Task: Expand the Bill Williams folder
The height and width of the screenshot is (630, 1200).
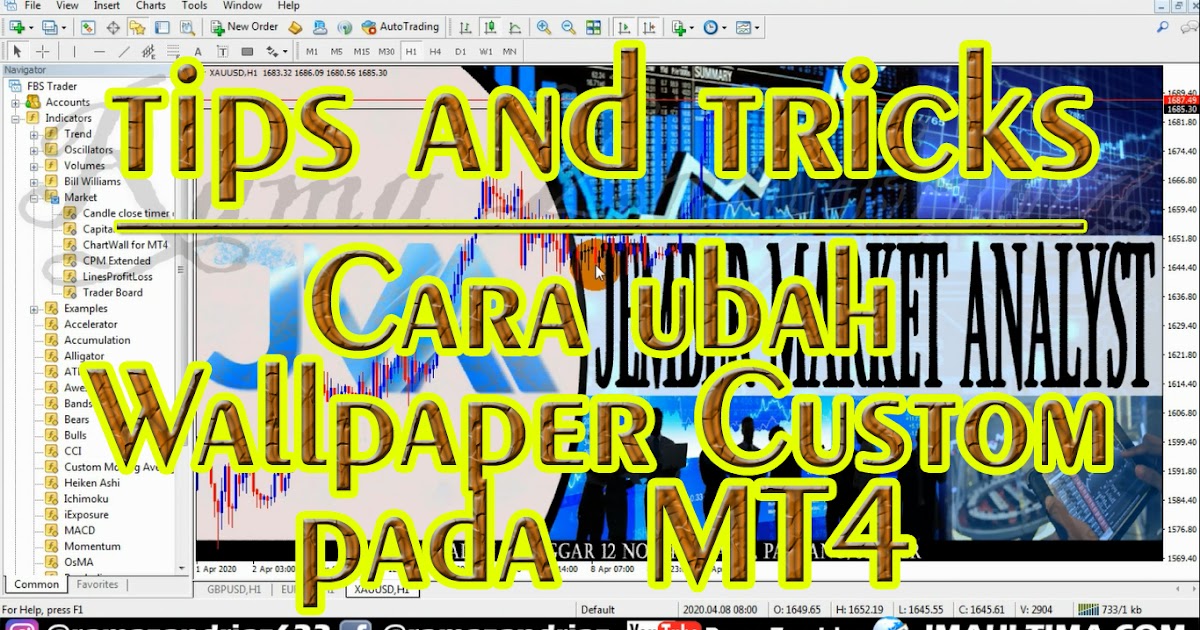Action: pyautogui.click(x=34, y=182)
